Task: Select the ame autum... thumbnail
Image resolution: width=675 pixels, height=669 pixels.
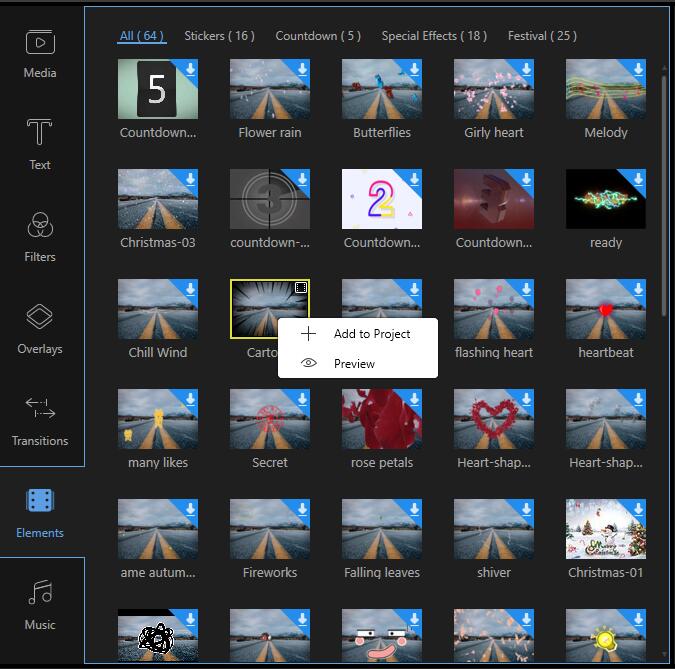Action: click(x=158, y=529)
